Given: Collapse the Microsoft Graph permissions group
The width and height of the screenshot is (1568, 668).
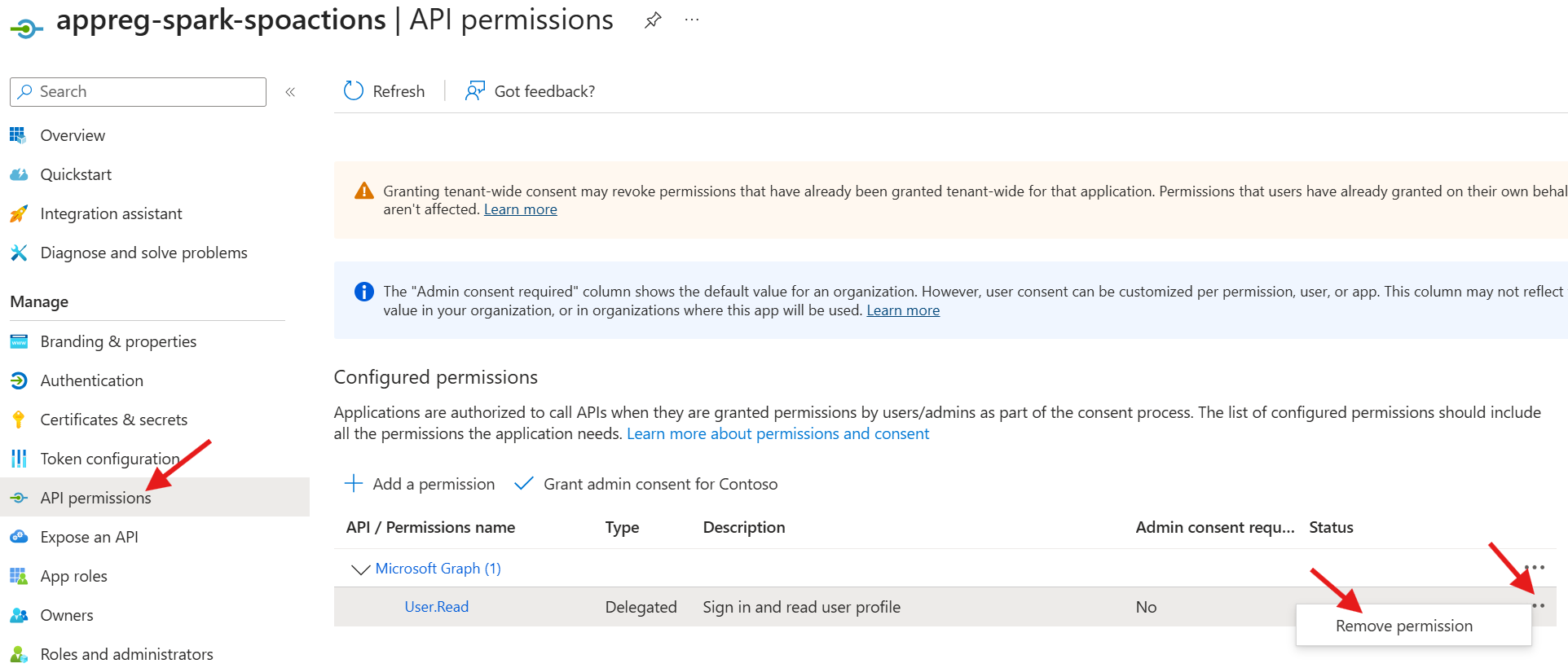Looking at the screenshot, I should tap(359, 569).
